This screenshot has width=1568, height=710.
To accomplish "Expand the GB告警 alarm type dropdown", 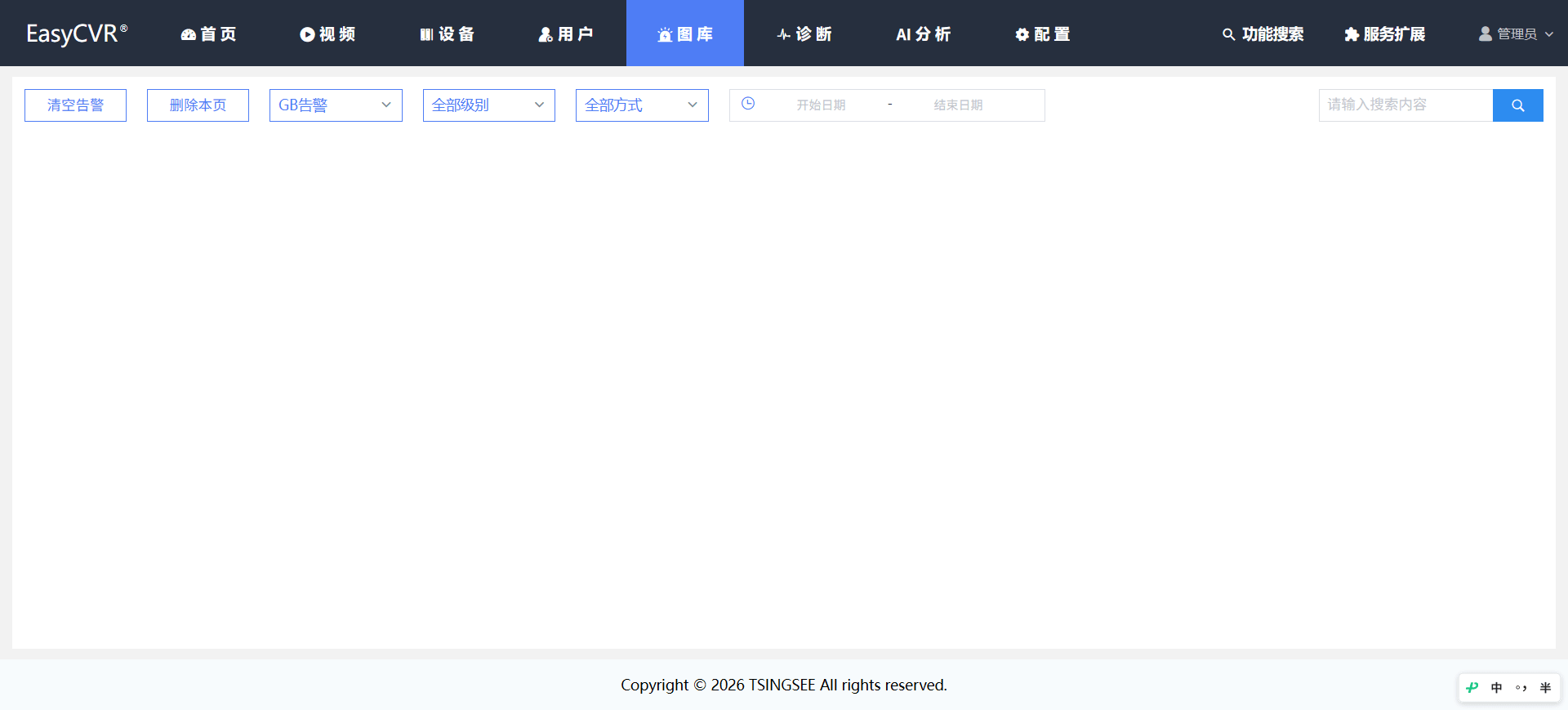I will point(336,105).
